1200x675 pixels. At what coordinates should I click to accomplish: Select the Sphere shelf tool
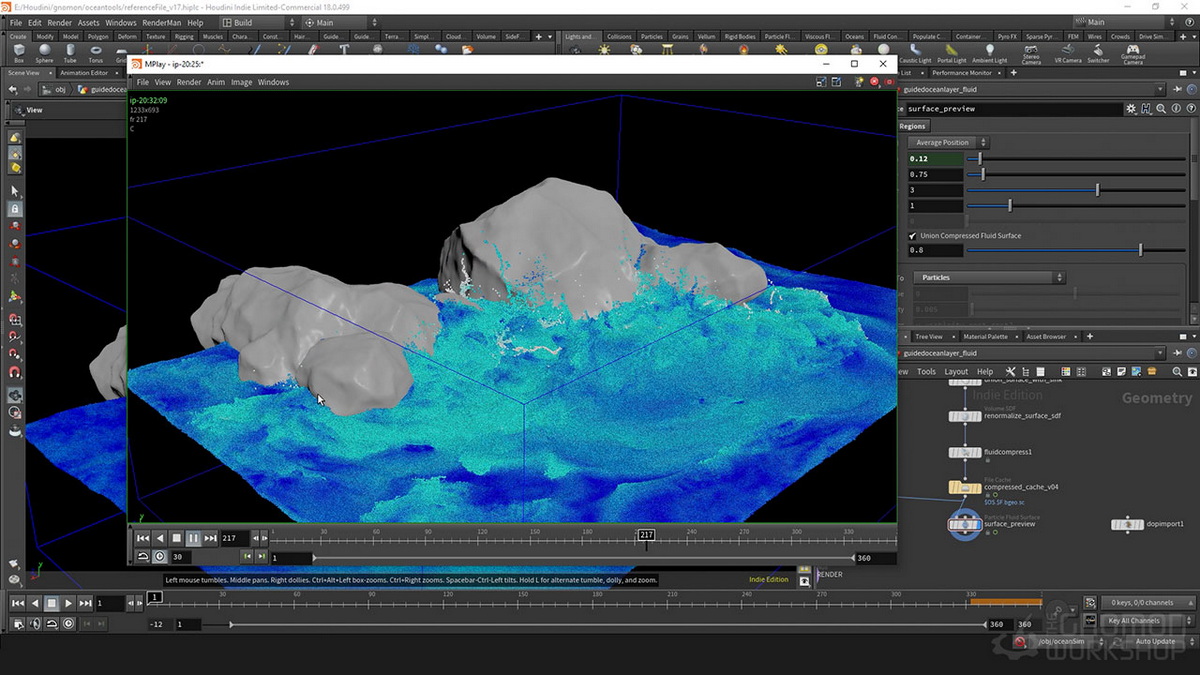point(45,53)
